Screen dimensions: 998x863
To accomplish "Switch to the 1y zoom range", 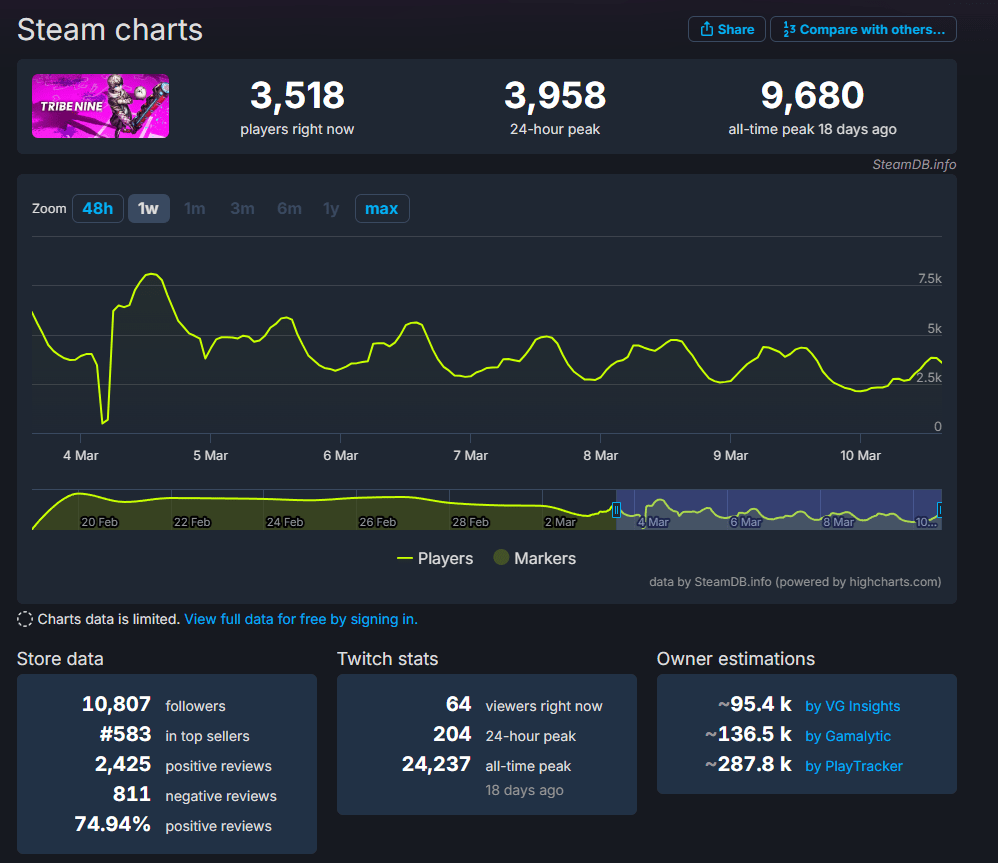I will pos(331,208).
